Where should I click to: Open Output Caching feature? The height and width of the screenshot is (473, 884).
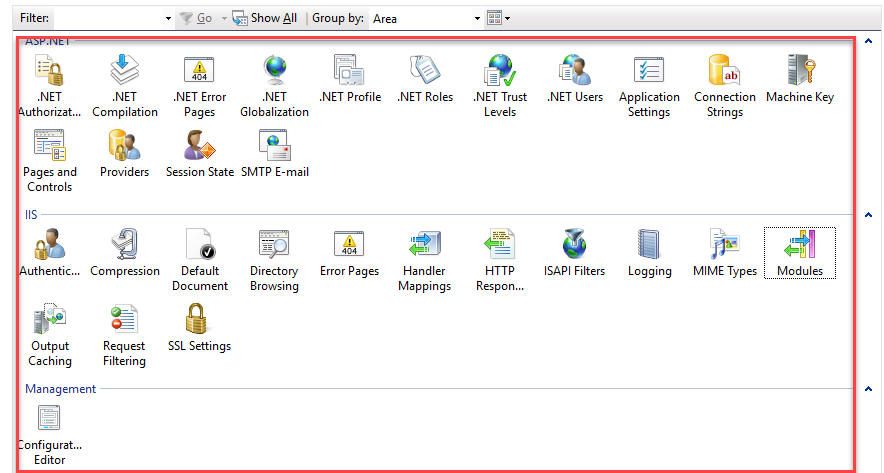pyautogui.click(x=50, y=335)
